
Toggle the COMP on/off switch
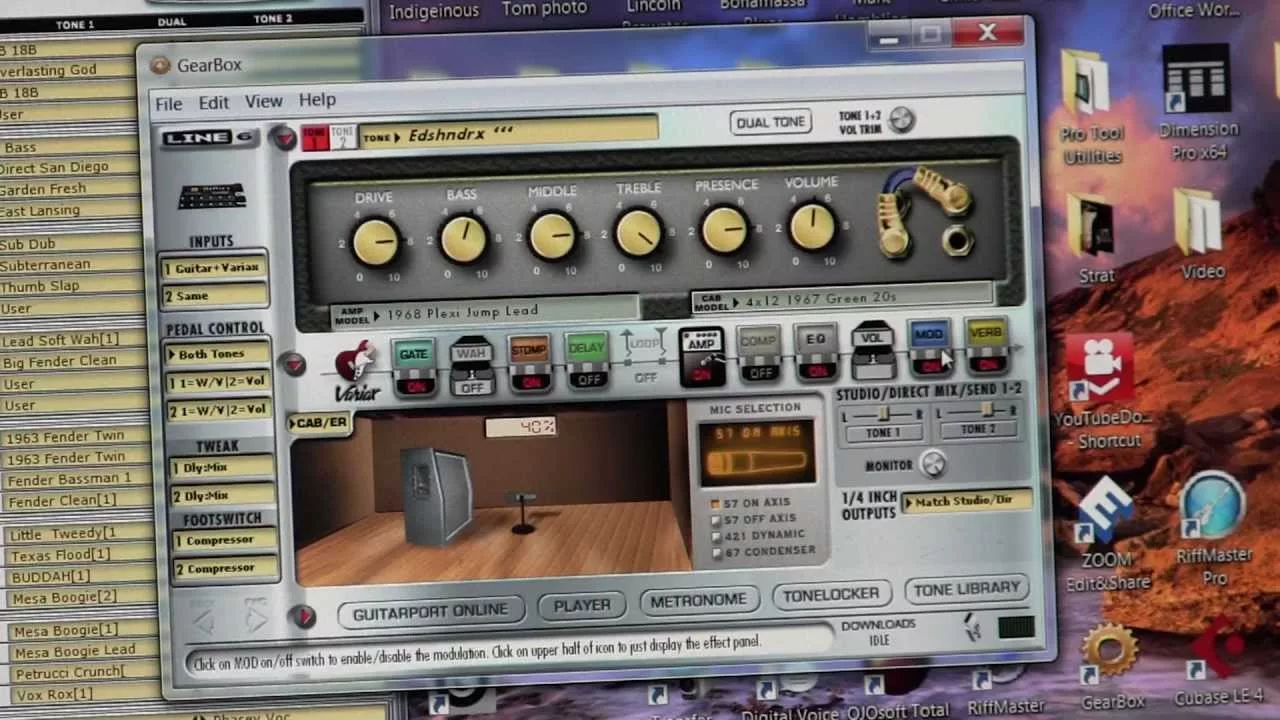tap(760, 372)
